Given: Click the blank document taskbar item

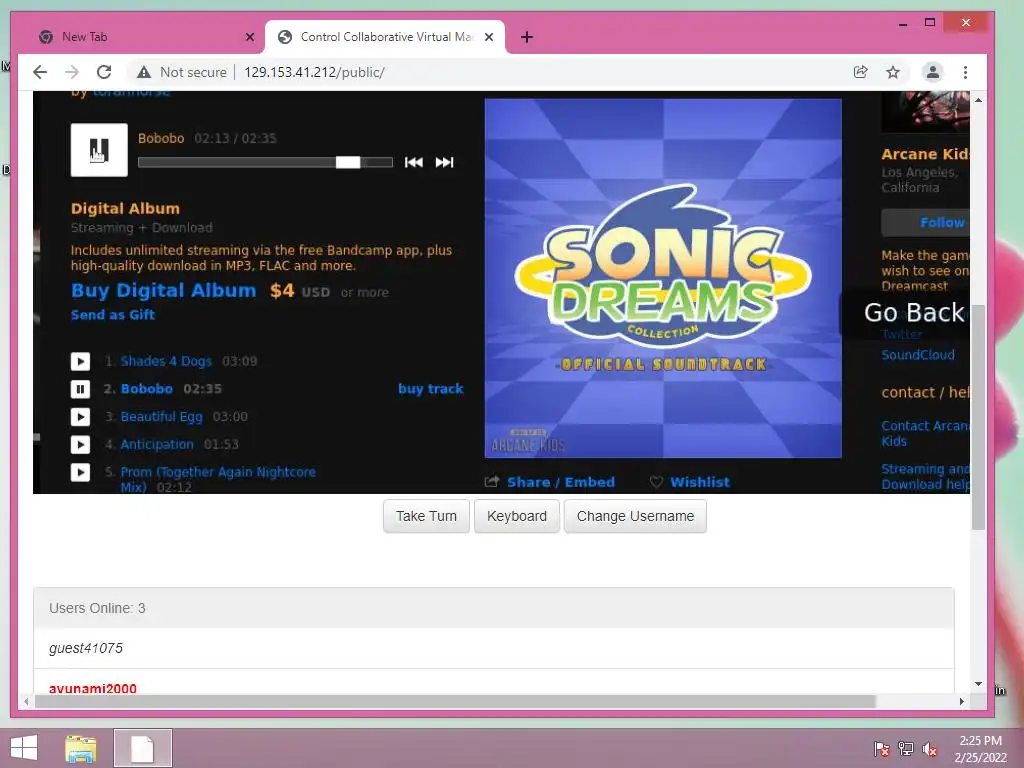Looking at the screenshot, I should tap(142, 748).
